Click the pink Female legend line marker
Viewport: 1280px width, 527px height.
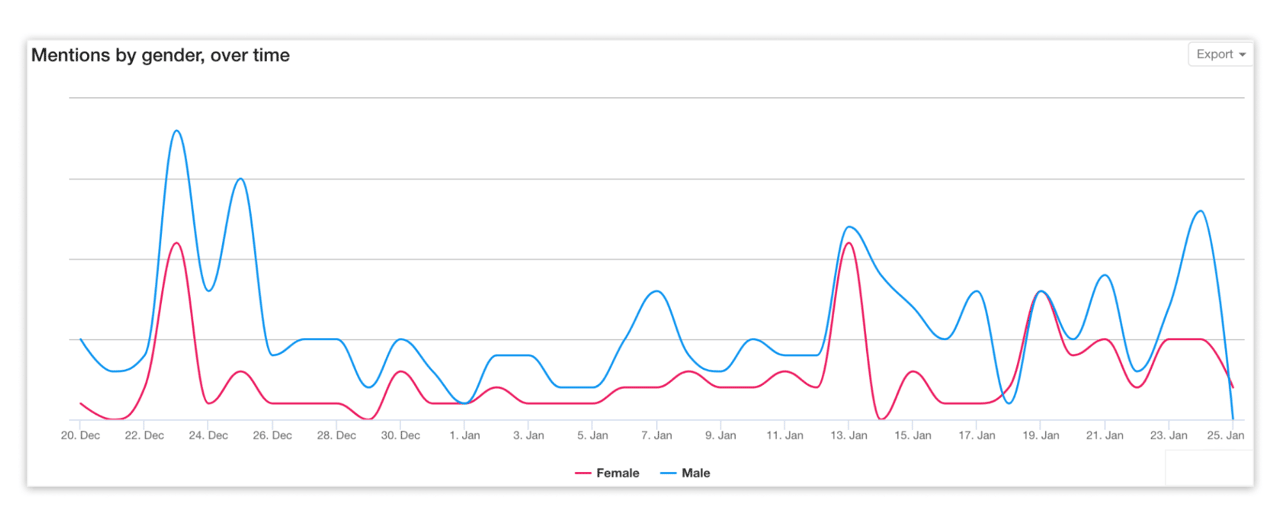coord(582,473)
